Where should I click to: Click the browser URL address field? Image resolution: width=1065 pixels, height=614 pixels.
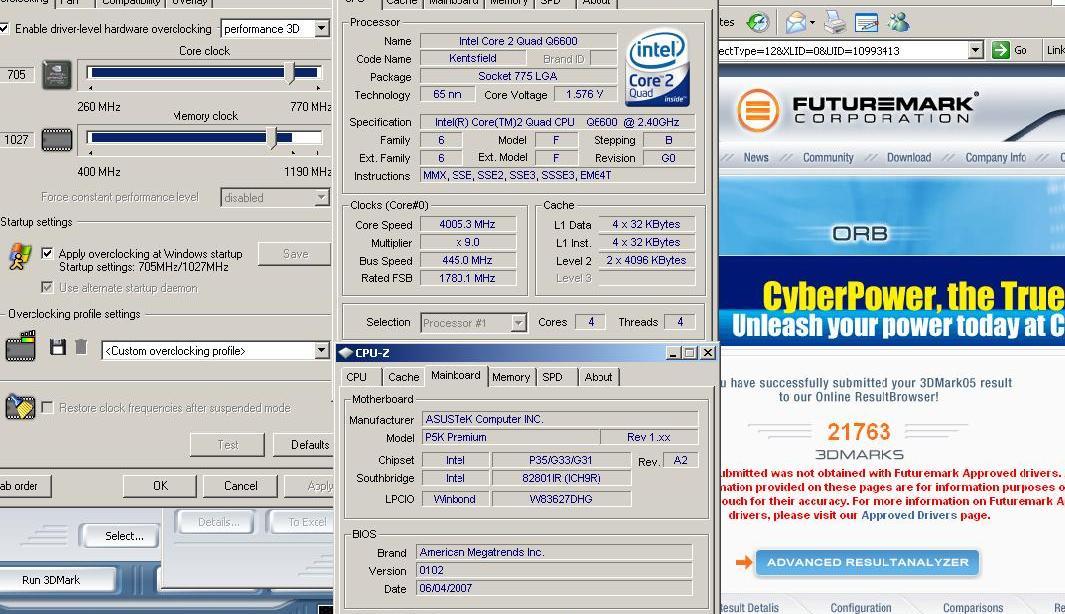coord(843,50)
